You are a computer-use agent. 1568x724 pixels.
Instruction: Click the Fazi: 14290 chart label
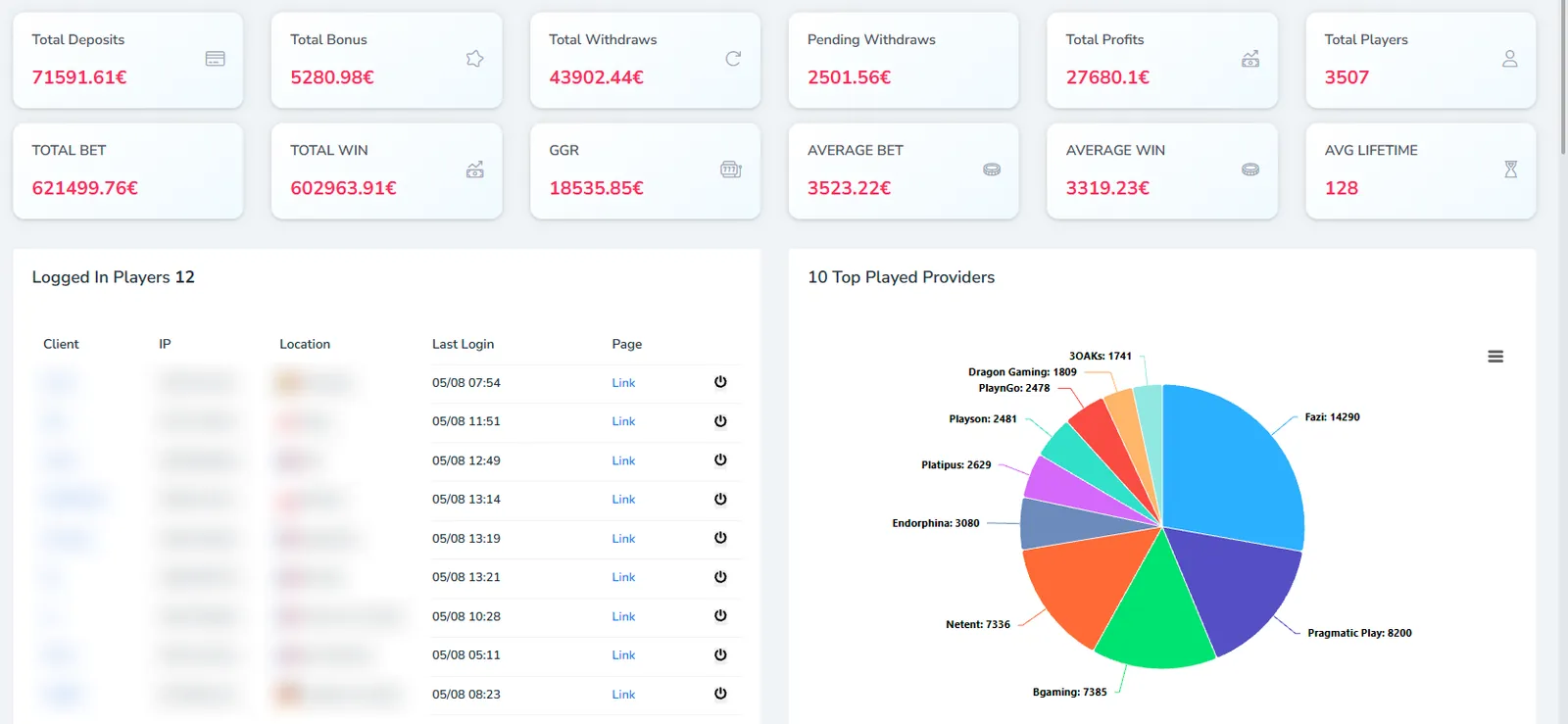click(x=1332, y=417)
